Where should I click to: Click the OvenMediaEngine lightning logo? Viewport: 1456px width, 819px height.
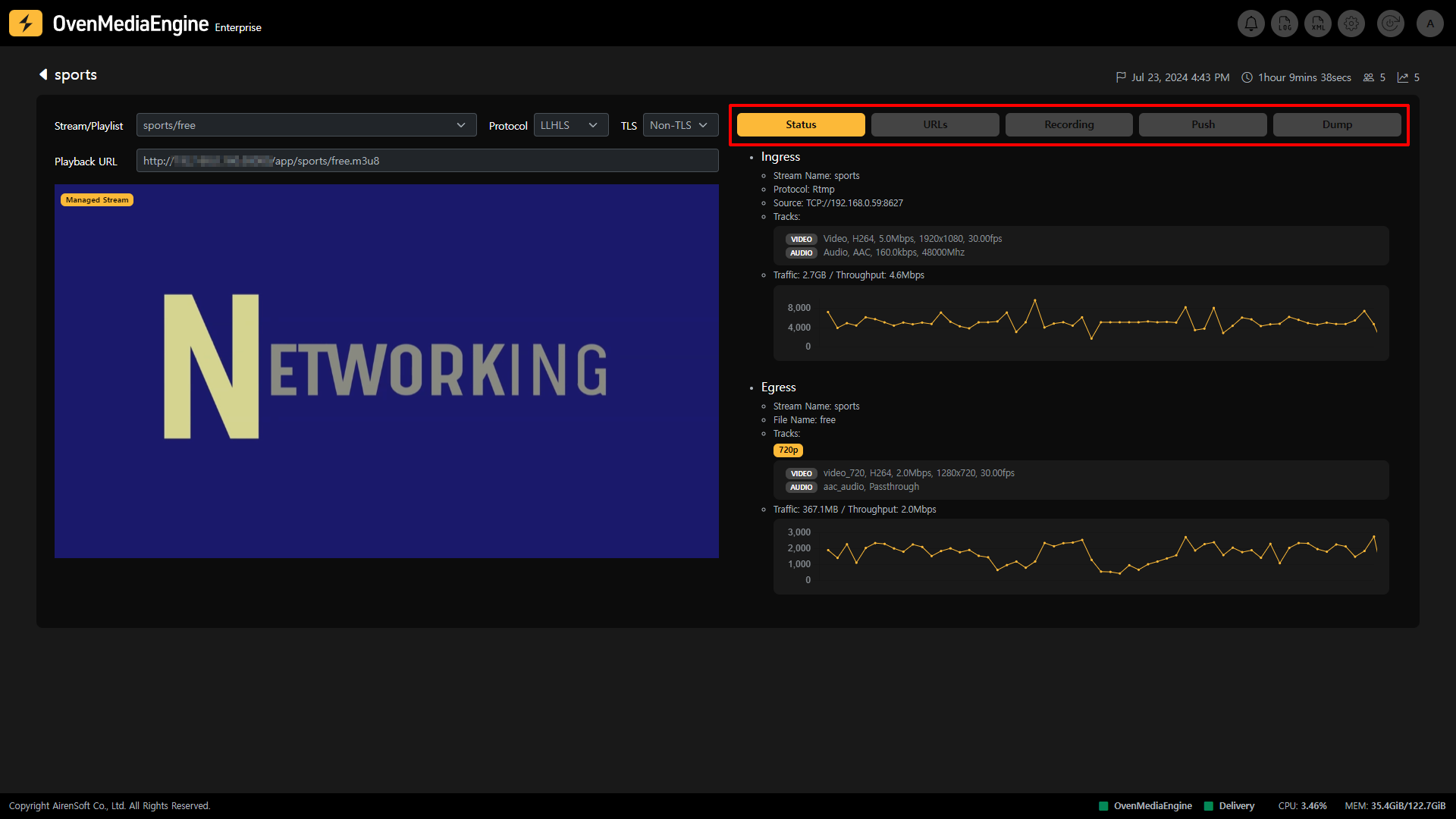click(26, 24)
